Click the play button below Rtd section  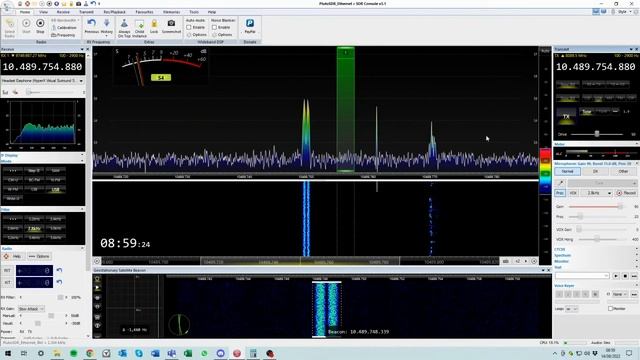tap(616, 276)
